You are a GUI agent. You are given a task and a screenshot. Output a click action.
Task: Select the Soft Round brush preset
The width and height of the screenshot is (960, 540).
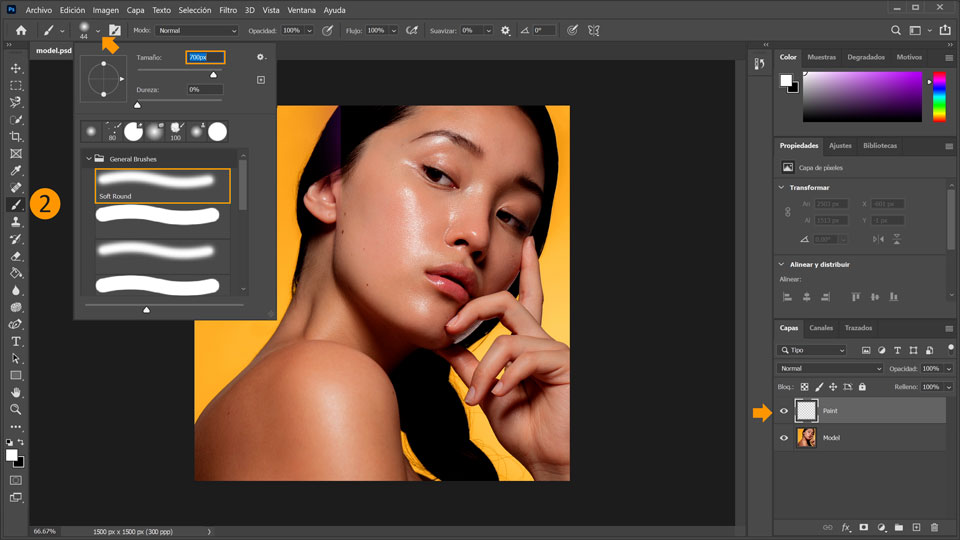tap(163, 185)
